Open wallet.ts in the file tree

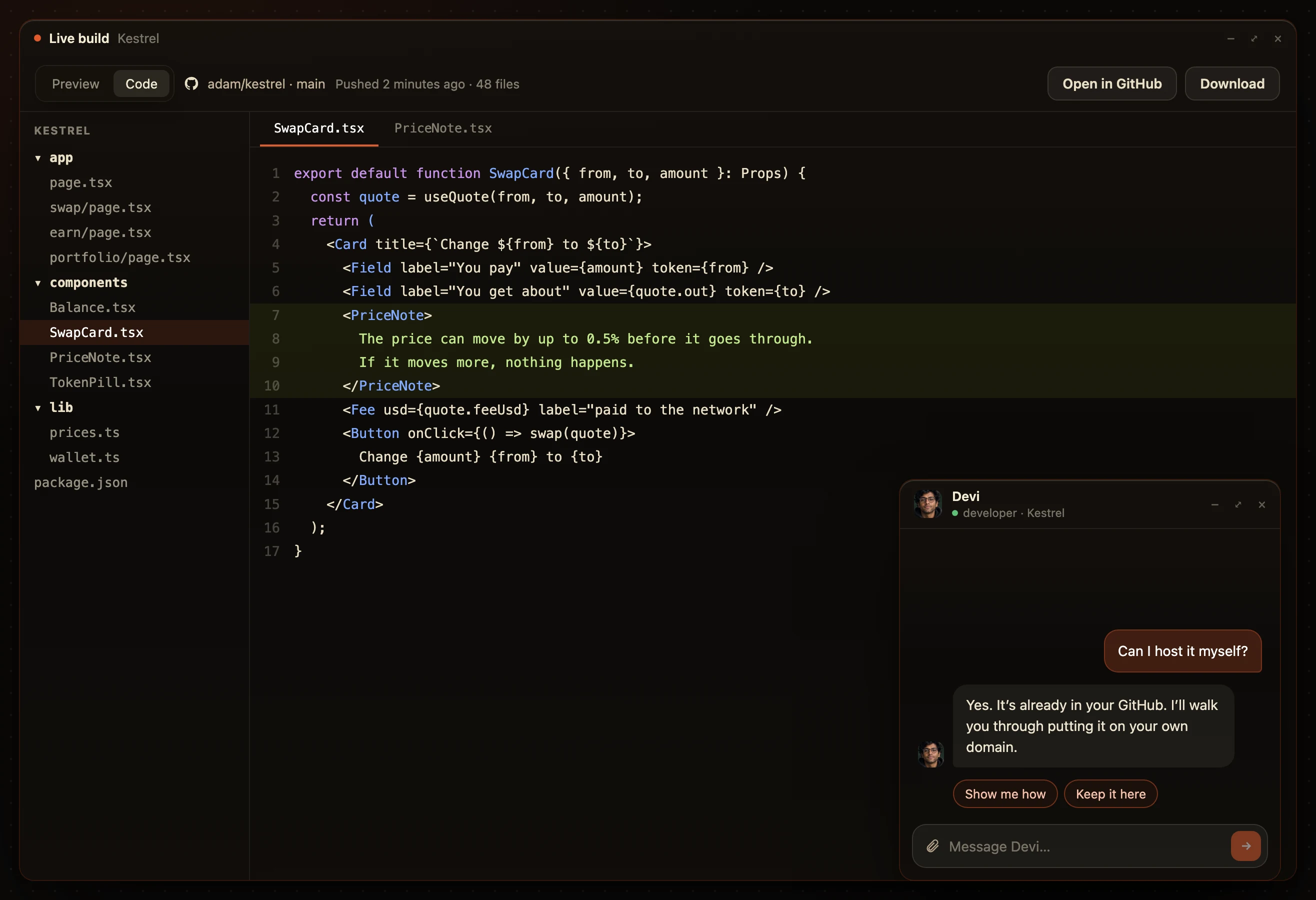[x=135, y=457]
